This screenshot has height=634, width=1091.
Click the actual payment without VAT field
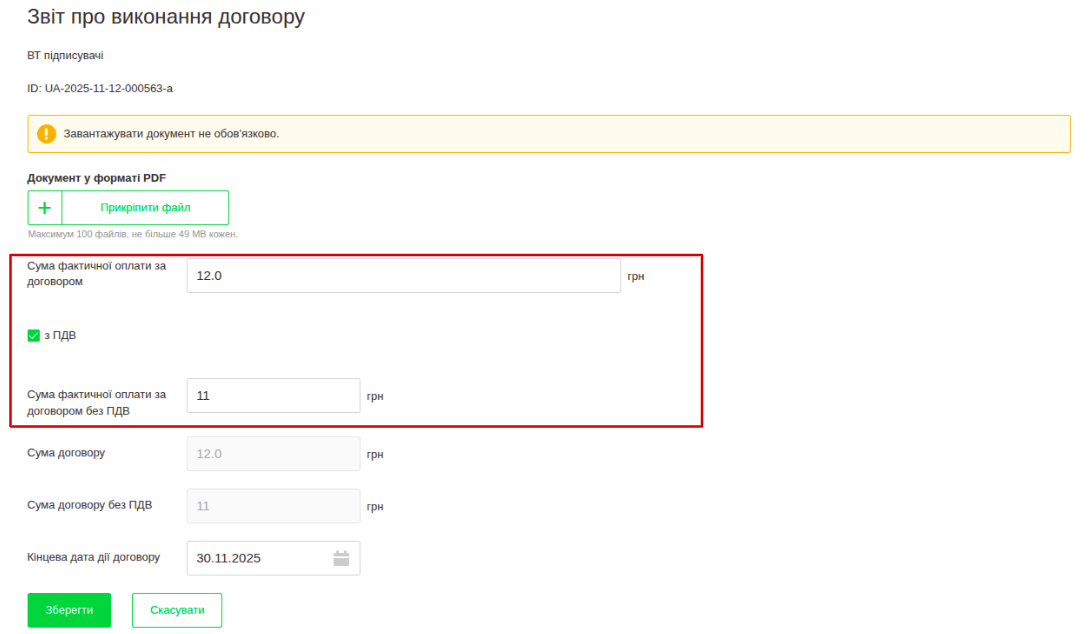[273, 395]
